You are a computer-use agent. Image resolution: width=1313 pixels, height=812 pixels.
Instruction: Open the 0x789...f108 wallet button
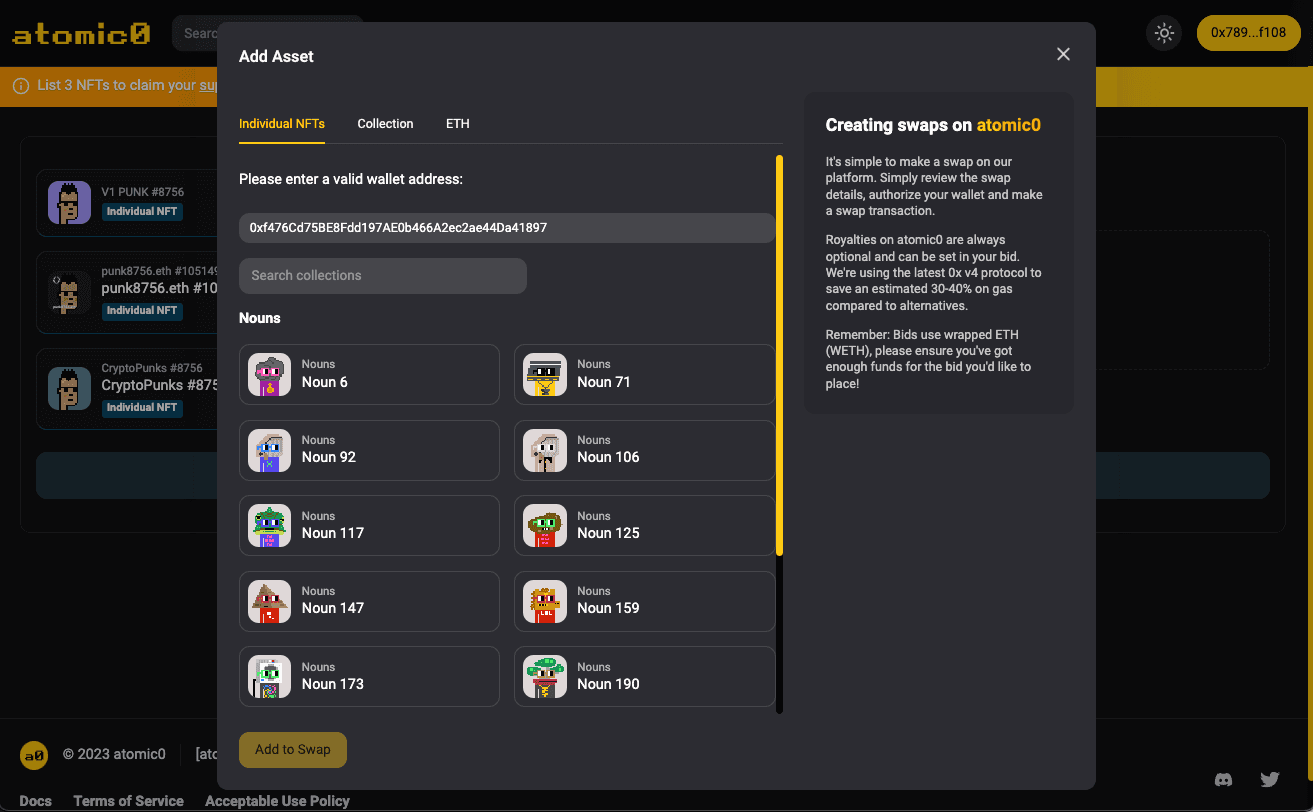click(1248, 33)
